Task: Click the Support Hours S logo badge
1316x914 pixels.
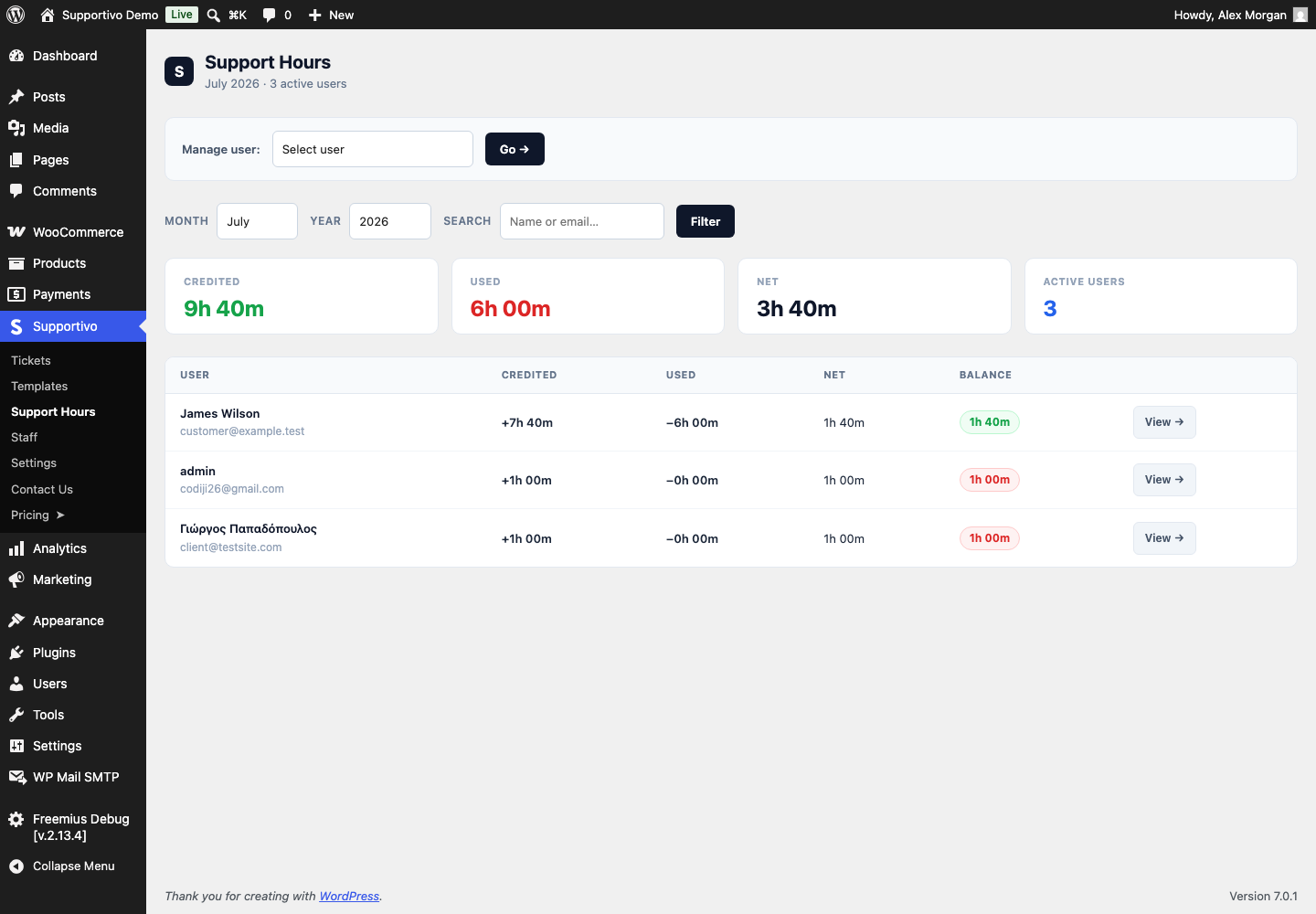Action: 179,71
